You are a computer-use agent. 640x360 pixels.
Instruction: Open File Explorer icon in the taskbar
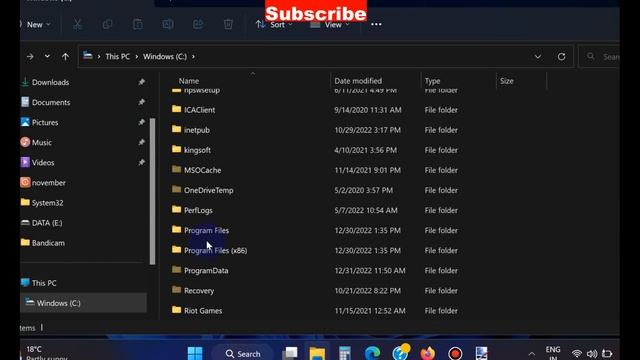317,353
